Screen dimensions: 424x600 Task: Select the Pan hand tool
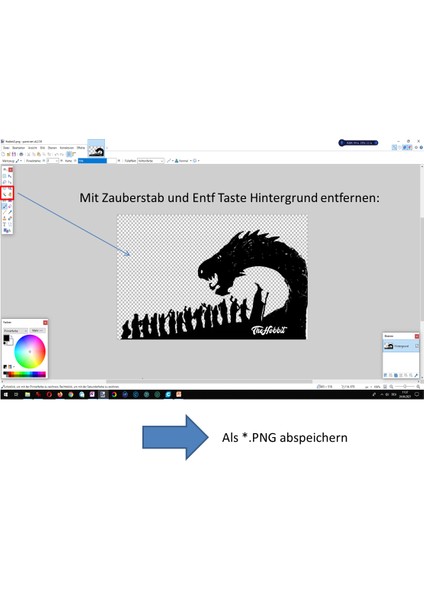coord(10,194)
